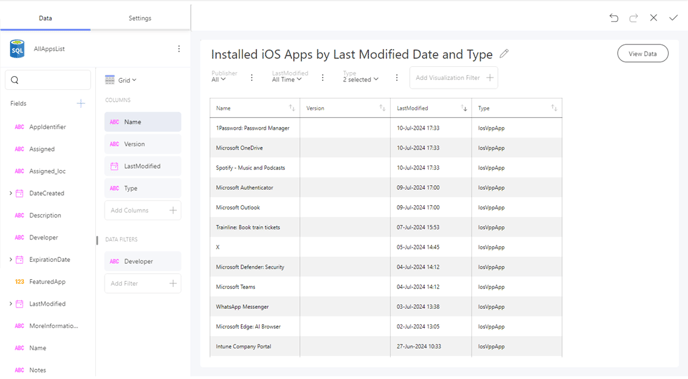The height and width of the screenshot is (379, 688).
Task: Click the View Data button
Action: [643, 54]
